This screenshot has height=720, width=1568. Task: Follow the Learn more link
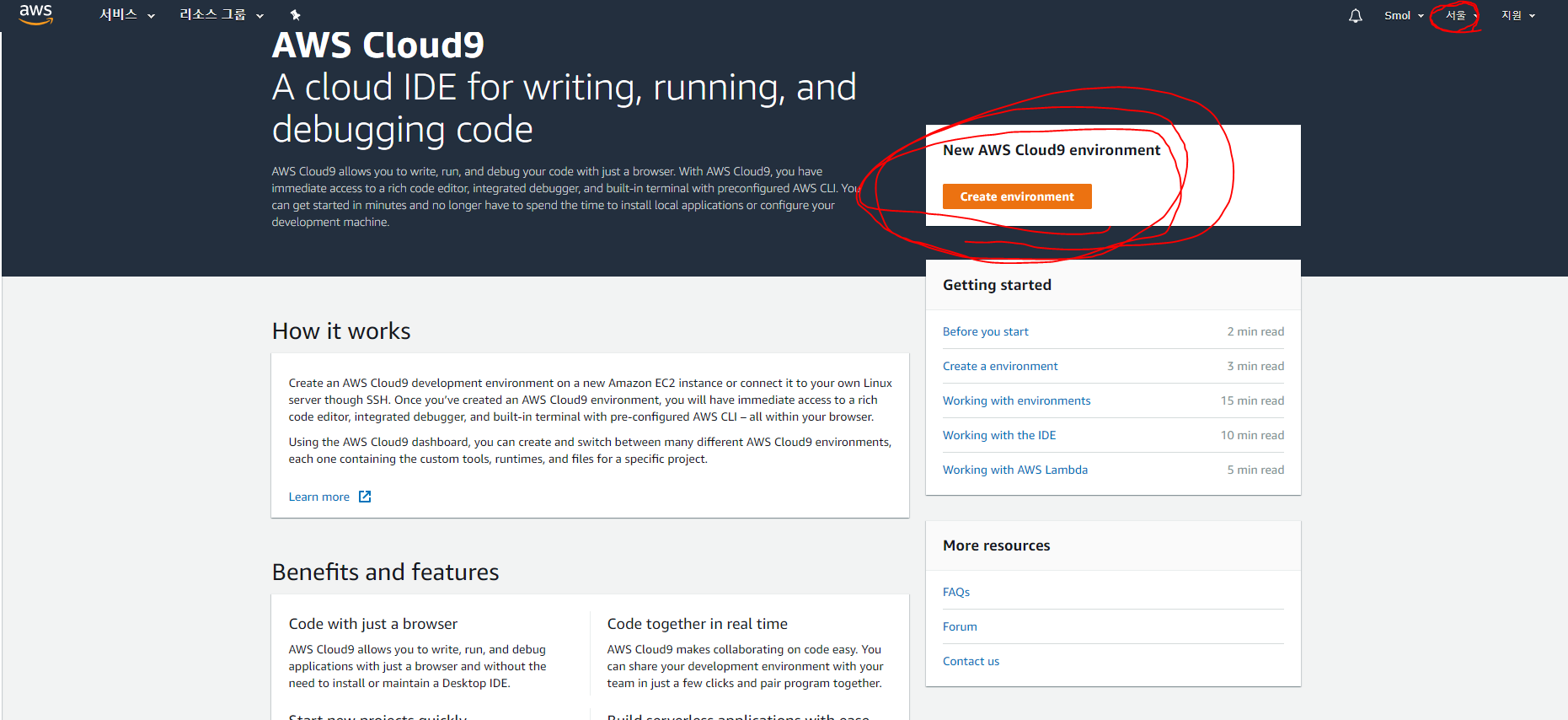coord(318,497)
